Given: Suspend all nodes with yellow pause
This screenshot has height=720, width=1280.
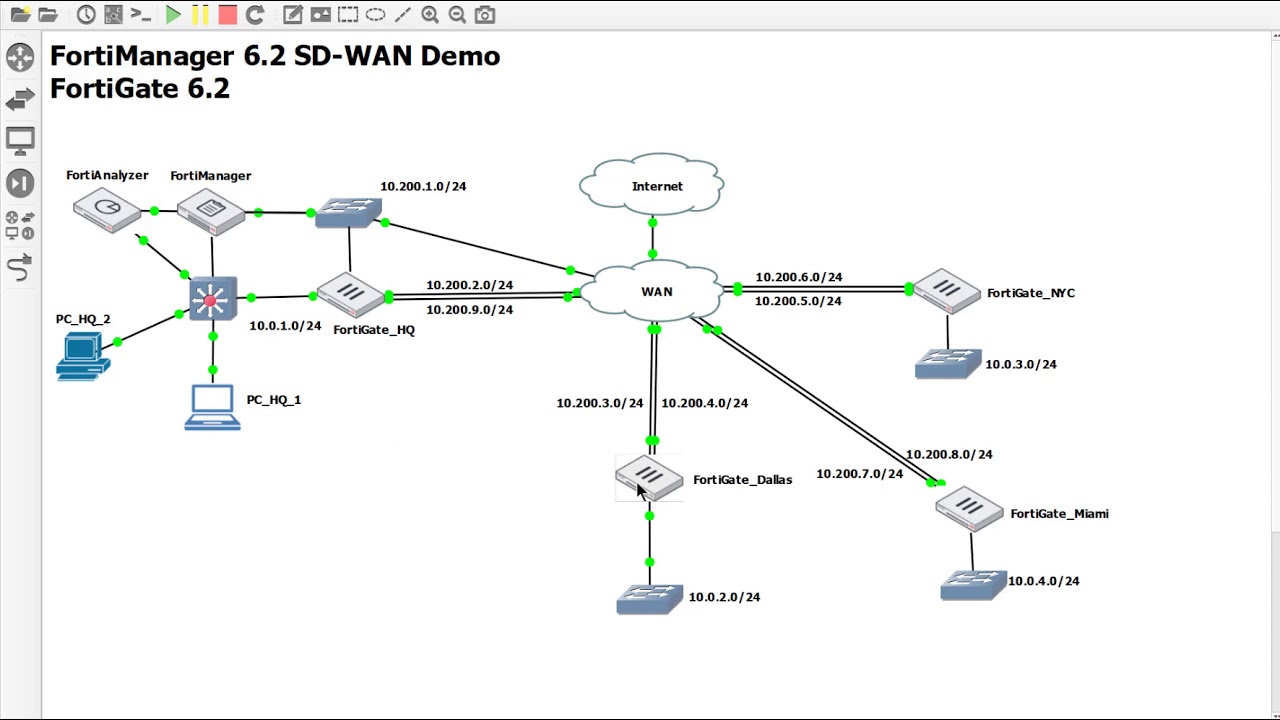Looking at the screenshot, I should coord(200,15).
